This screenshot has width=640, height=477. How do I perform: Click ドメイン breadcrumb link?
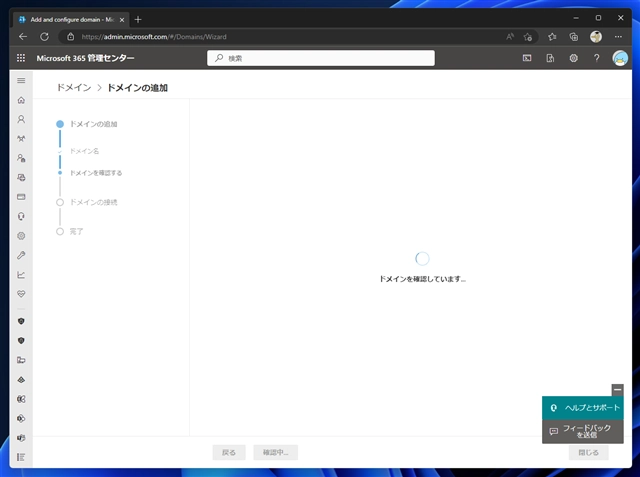74,87
